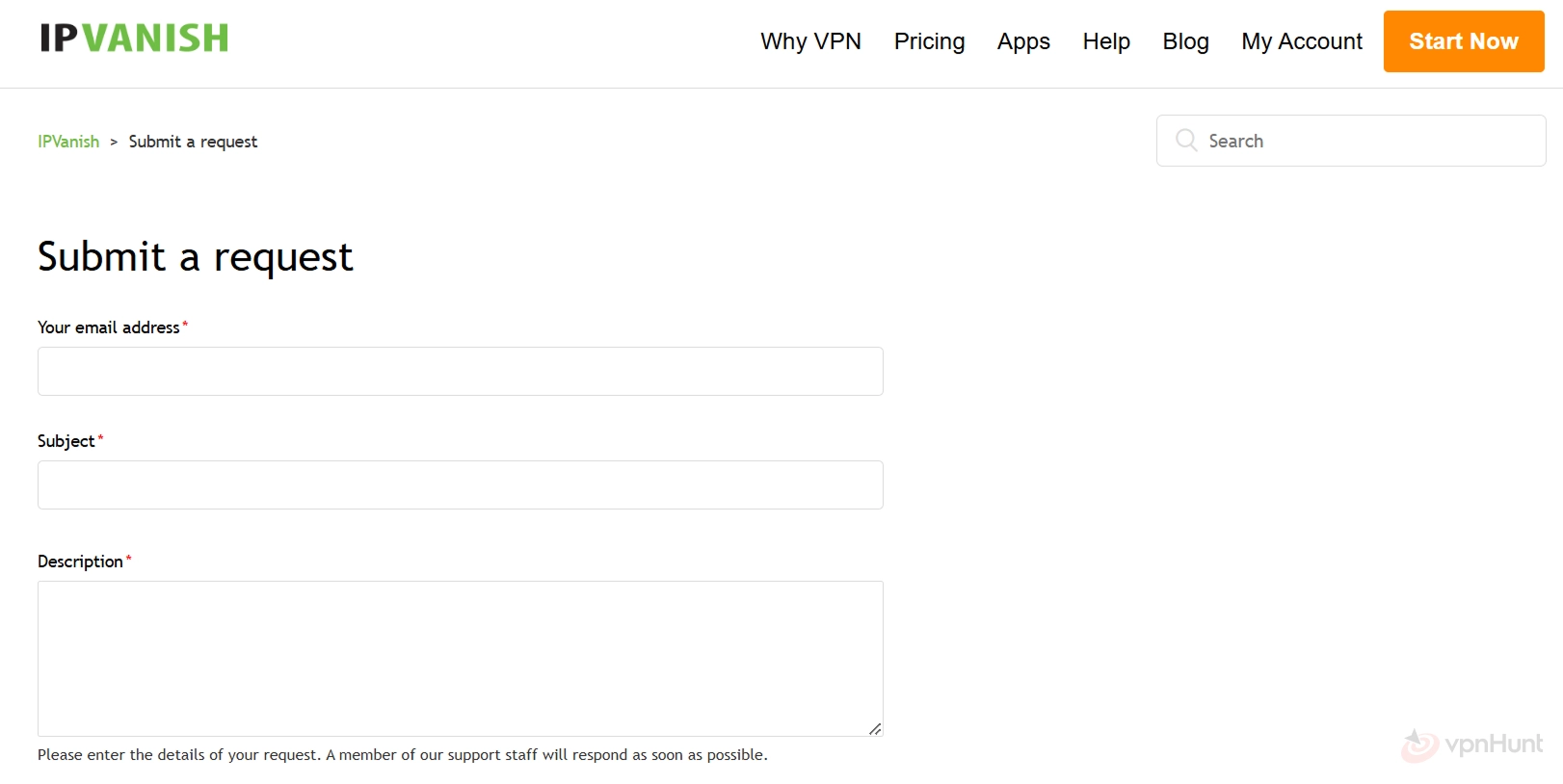The height and width of the screenshot is (784, 1563).
Task: Select Help in the top navigation
Action: pos(1106,41)
